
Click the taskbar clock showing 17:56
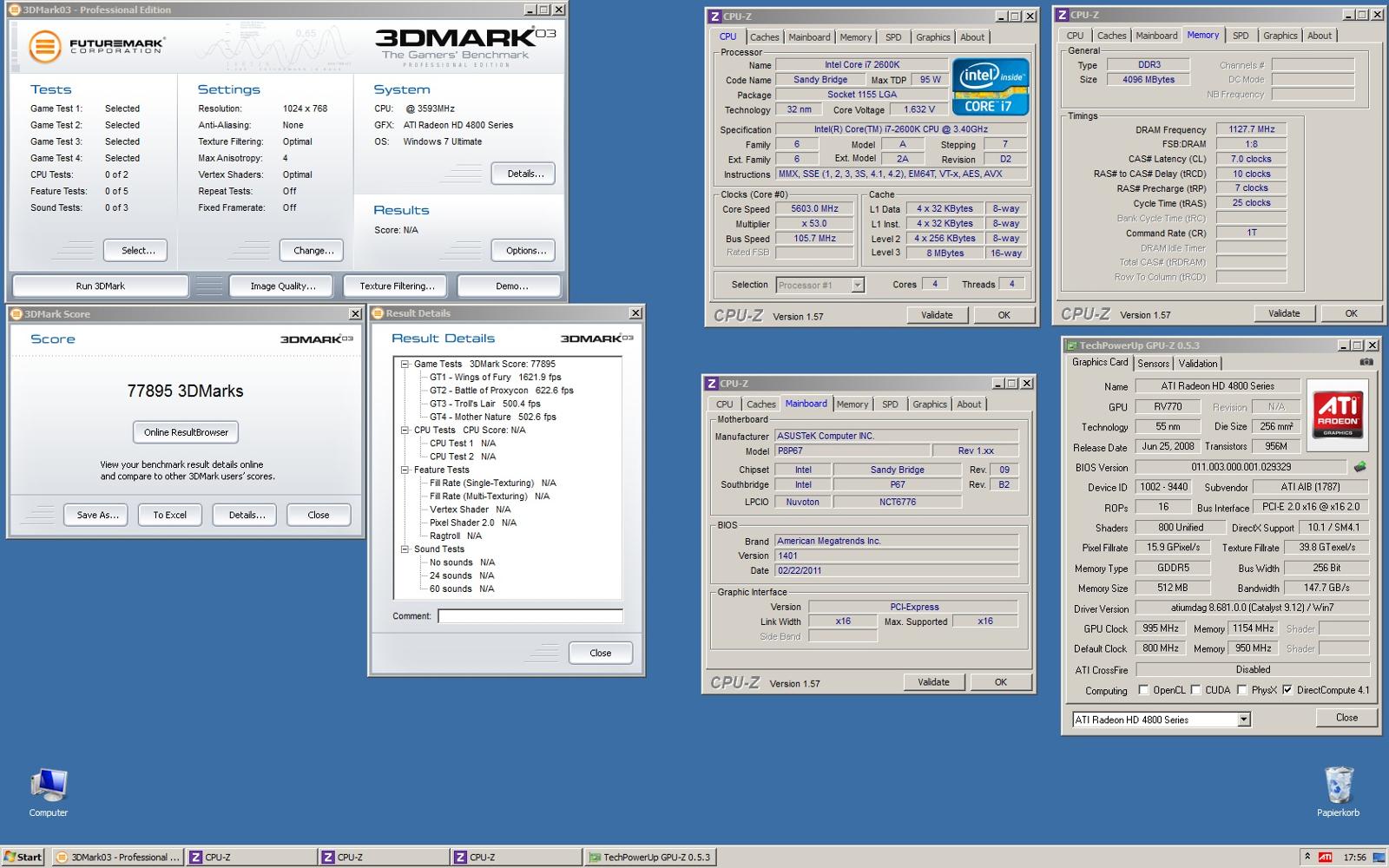1354,857
